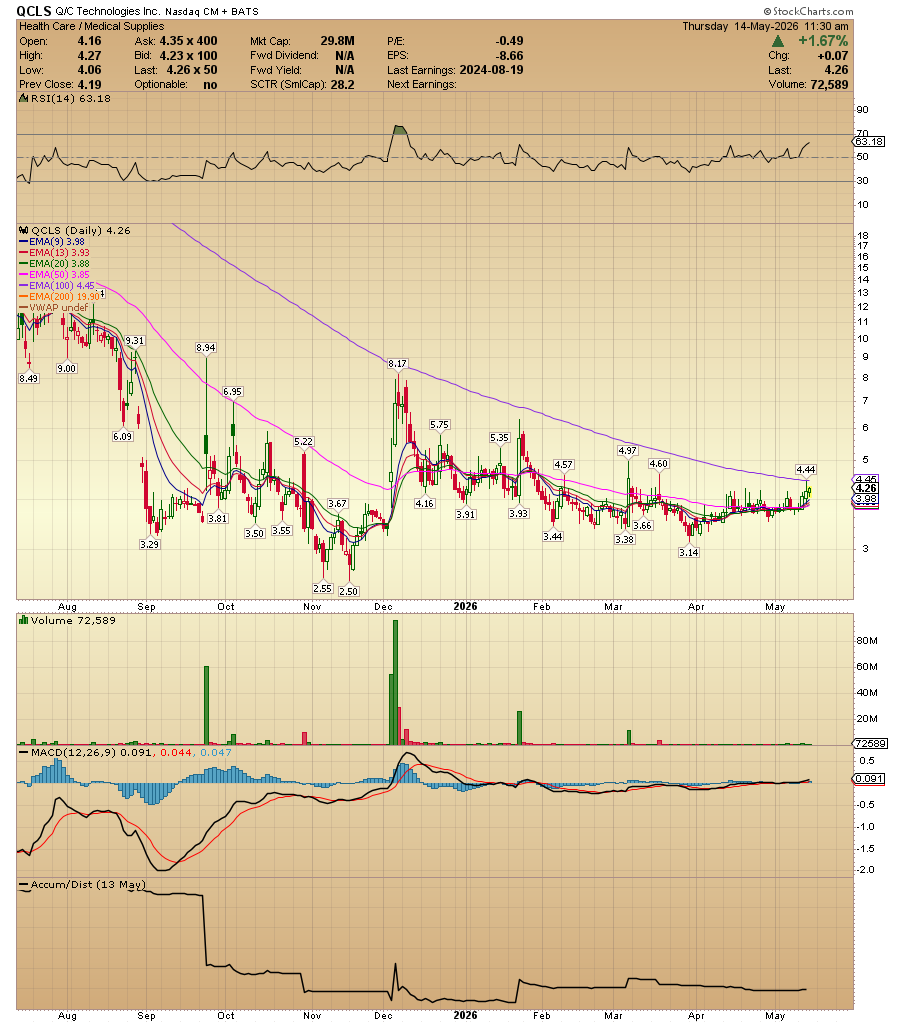The height and width of the screenshot is (1023, 900).
Task: Click the Low value 4.06
Action: click(x=89, y=70)
